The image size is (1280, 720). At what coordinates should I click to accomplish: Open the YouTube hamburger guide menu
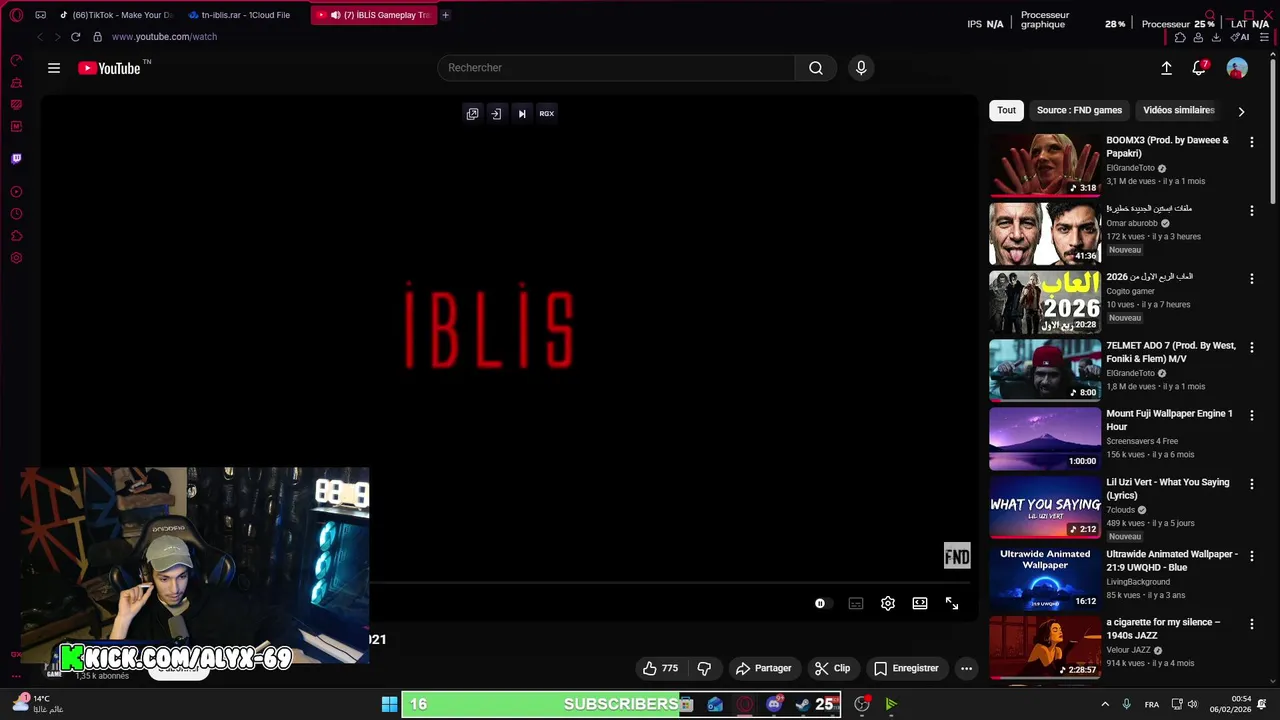[x=54, y=68]
